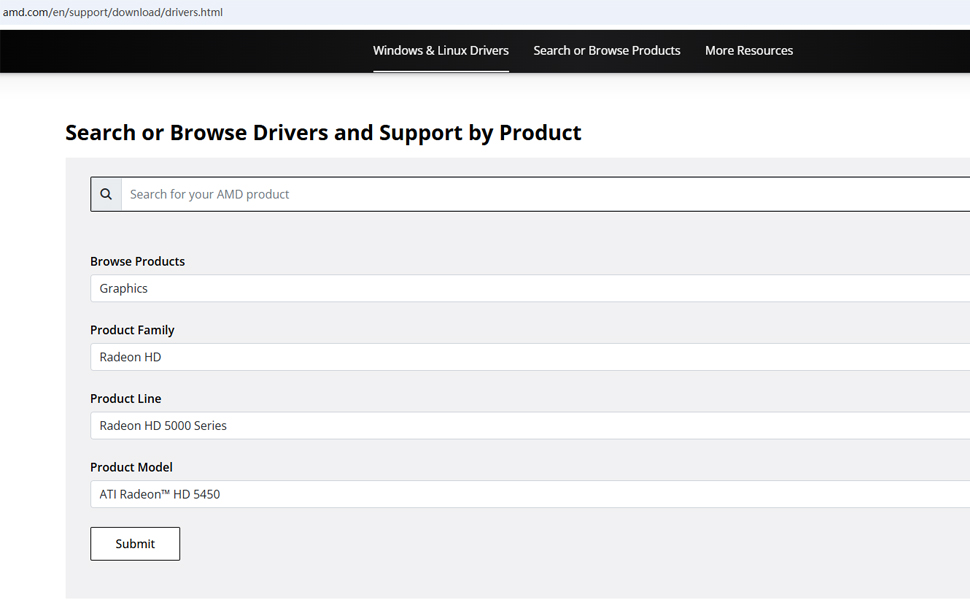Click empty white space right of page heading
This screenshot has height=600, width=970.
pos(780,133)
